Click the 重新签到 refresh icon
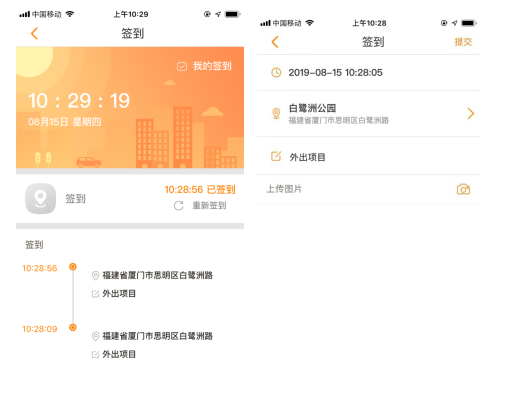This screenshot has height=393, width=505. click(x=179, y=206)
